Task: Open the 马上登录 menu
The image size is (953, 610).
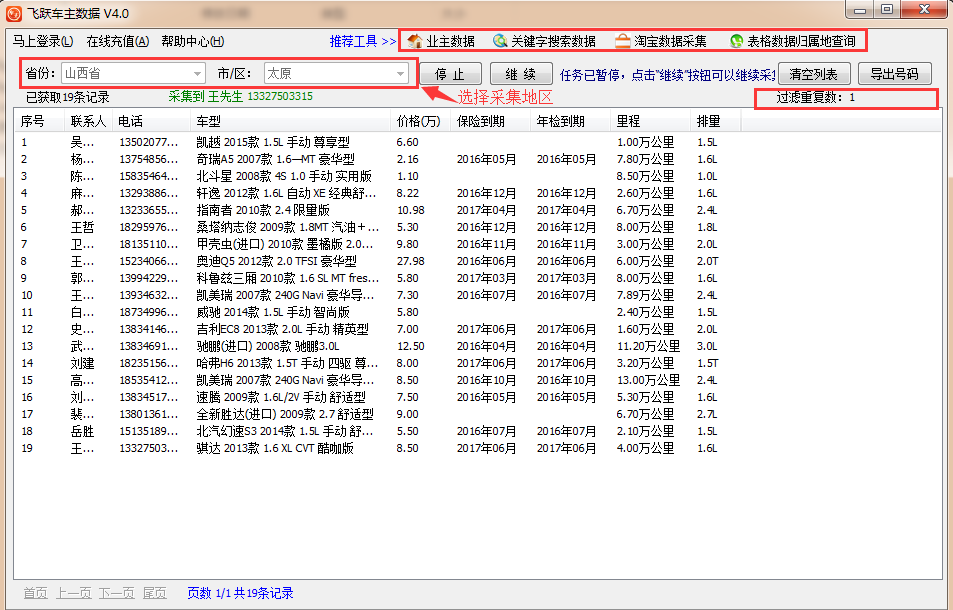Action: [x=43, y=42]
